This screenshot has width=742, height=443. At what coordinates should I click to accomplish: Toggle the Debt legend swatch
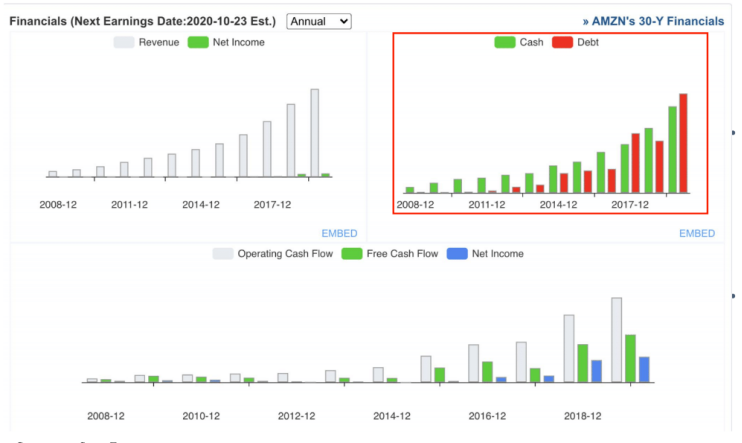tap(562, 42)
